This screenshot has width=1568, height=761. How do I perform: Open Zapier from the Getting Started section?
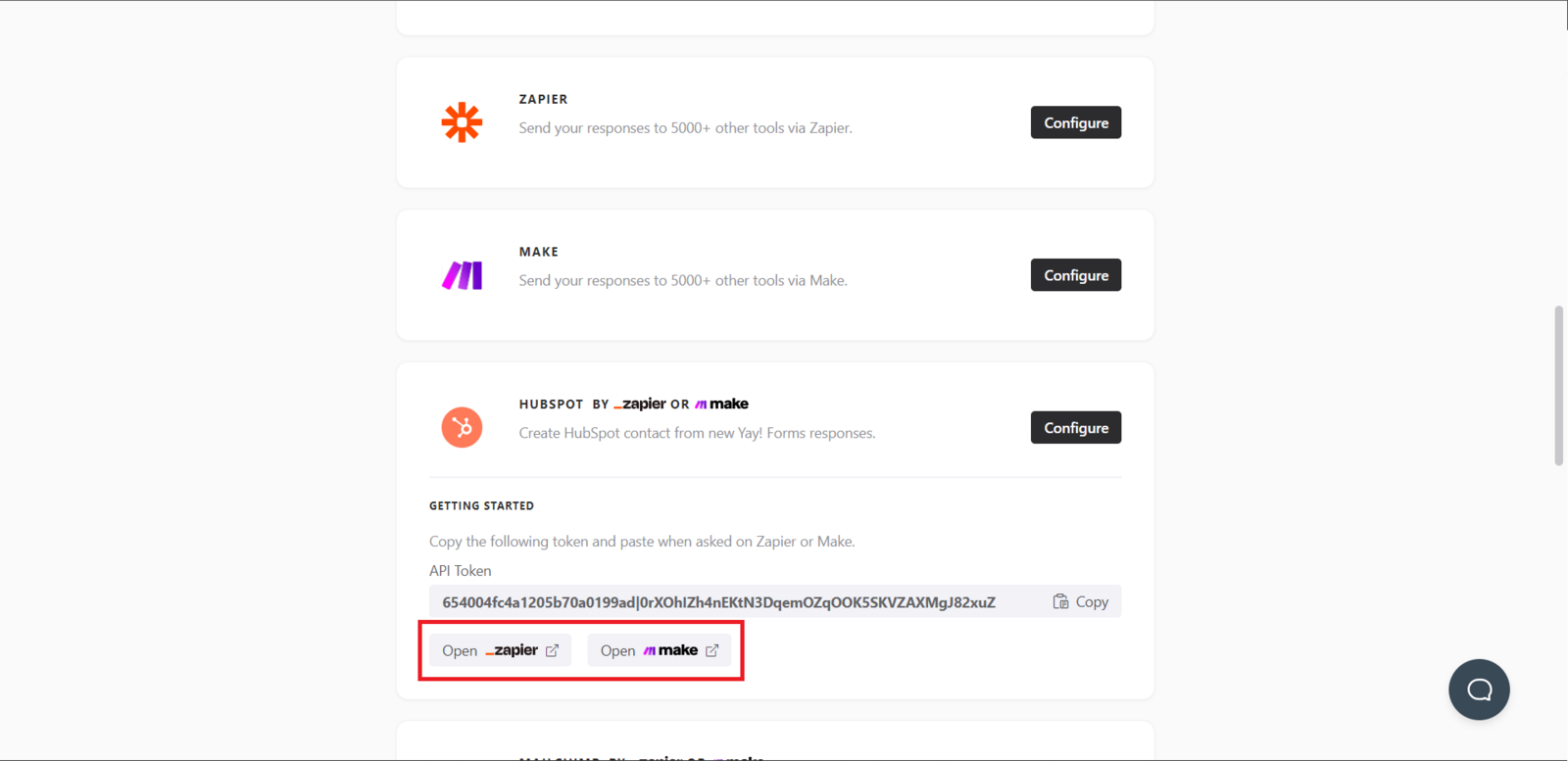click(500, 650)
